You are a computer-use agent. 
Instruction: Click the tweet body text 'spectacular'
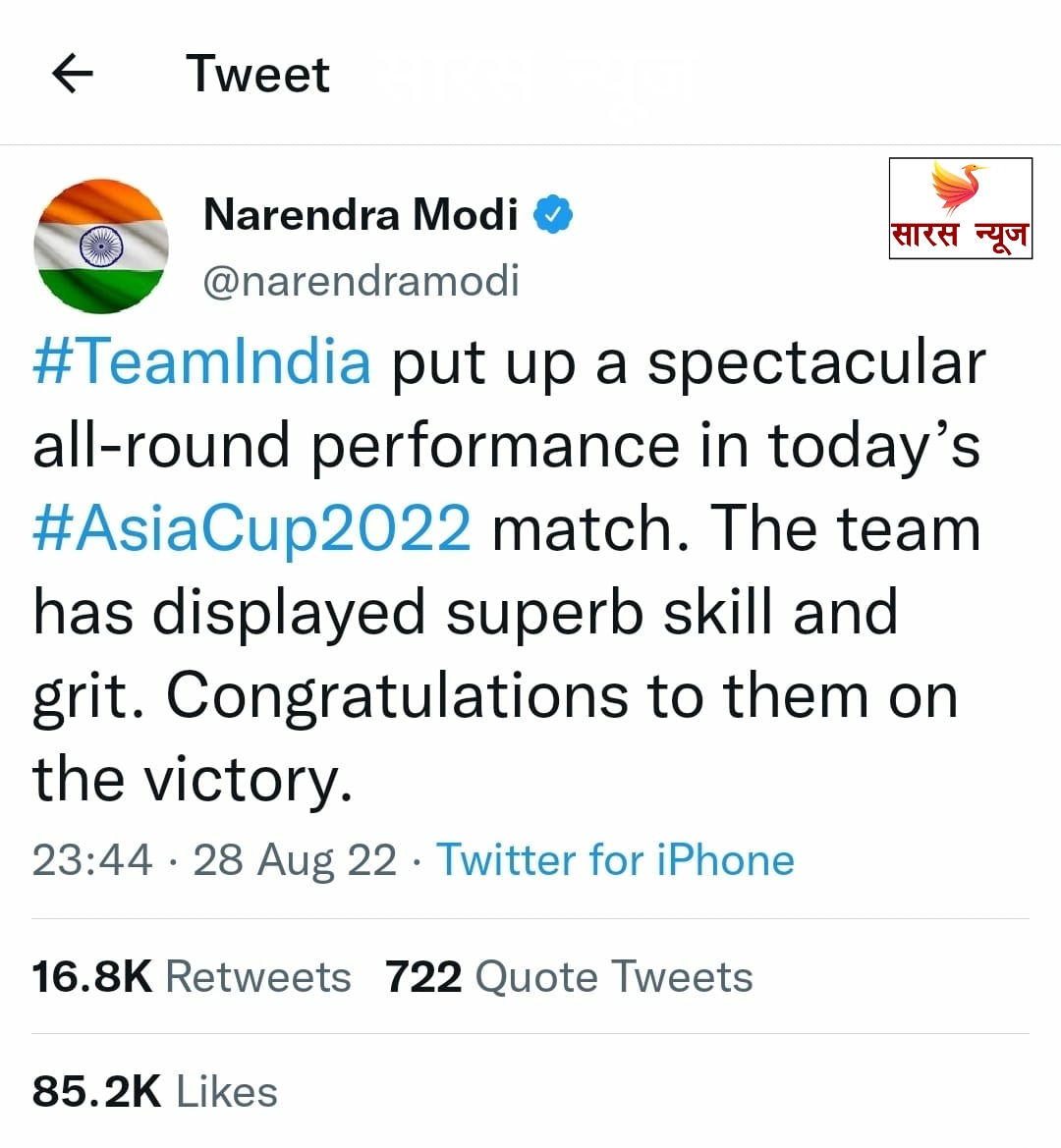click(x=816, y=362)
